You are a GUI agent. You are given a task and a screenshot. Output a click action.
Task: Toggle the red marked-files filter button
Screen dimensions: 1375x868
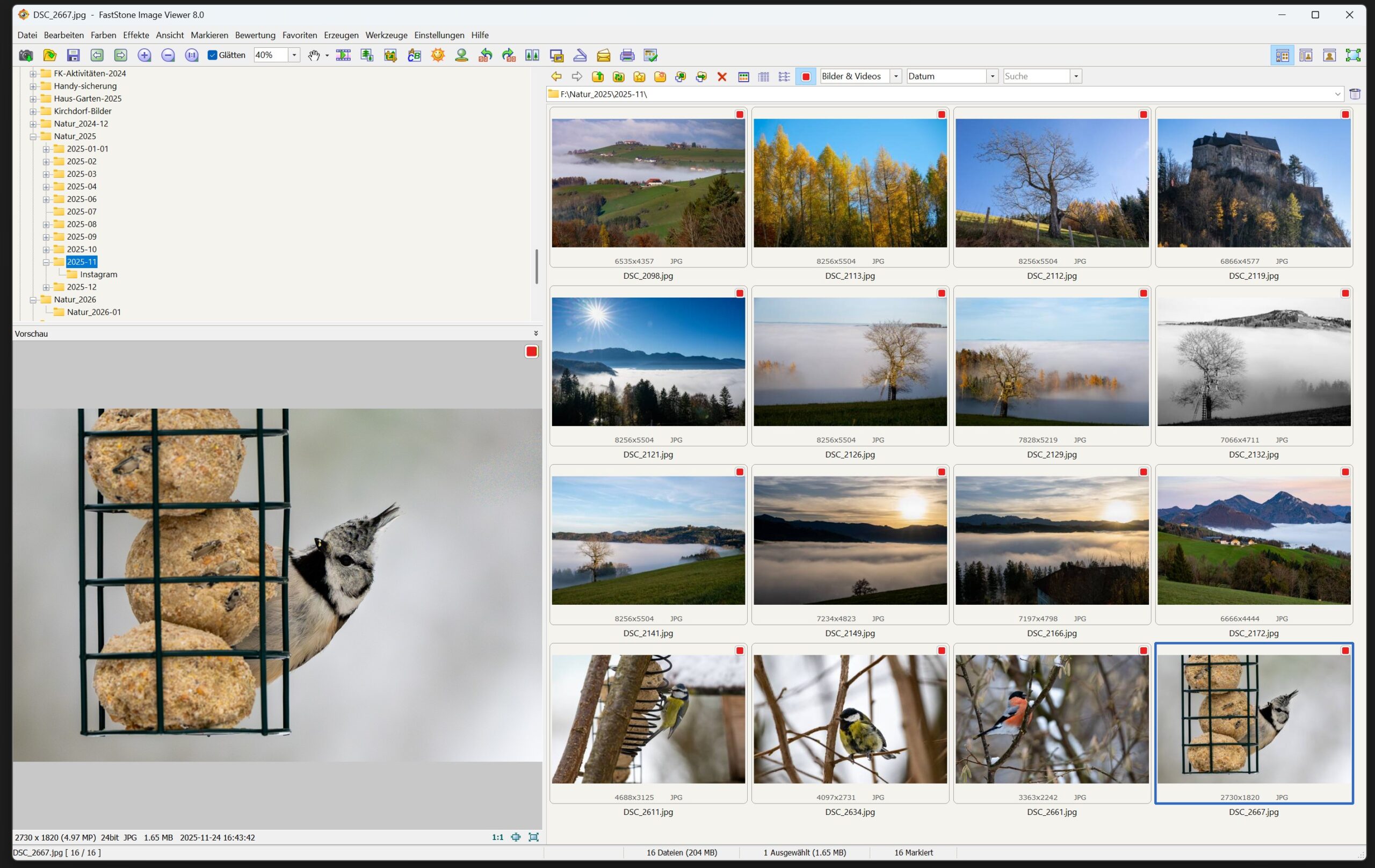coord(806,76)
